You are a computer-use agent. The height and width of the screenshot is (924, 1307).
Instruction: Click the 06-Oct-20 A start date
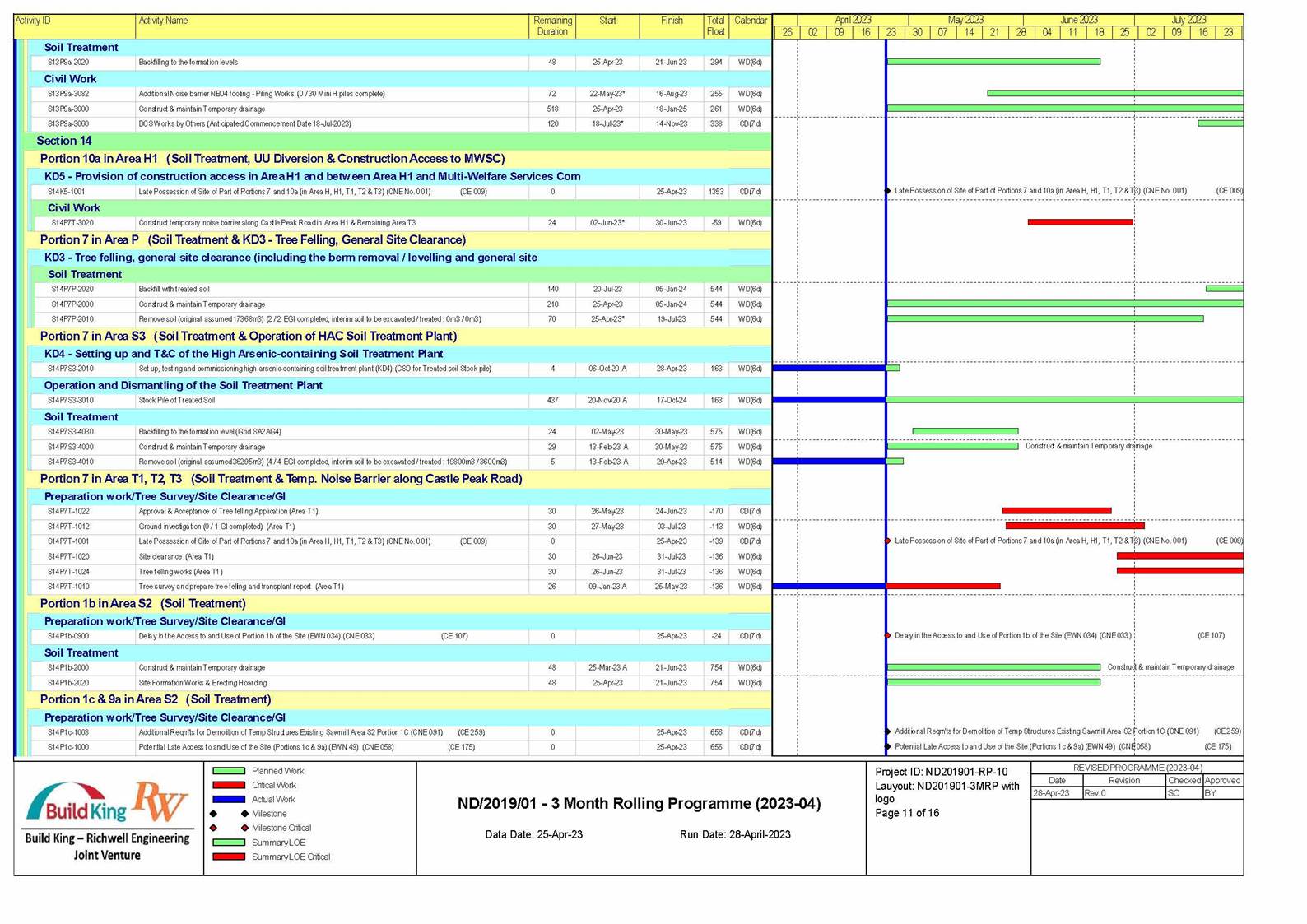[607, 369]
